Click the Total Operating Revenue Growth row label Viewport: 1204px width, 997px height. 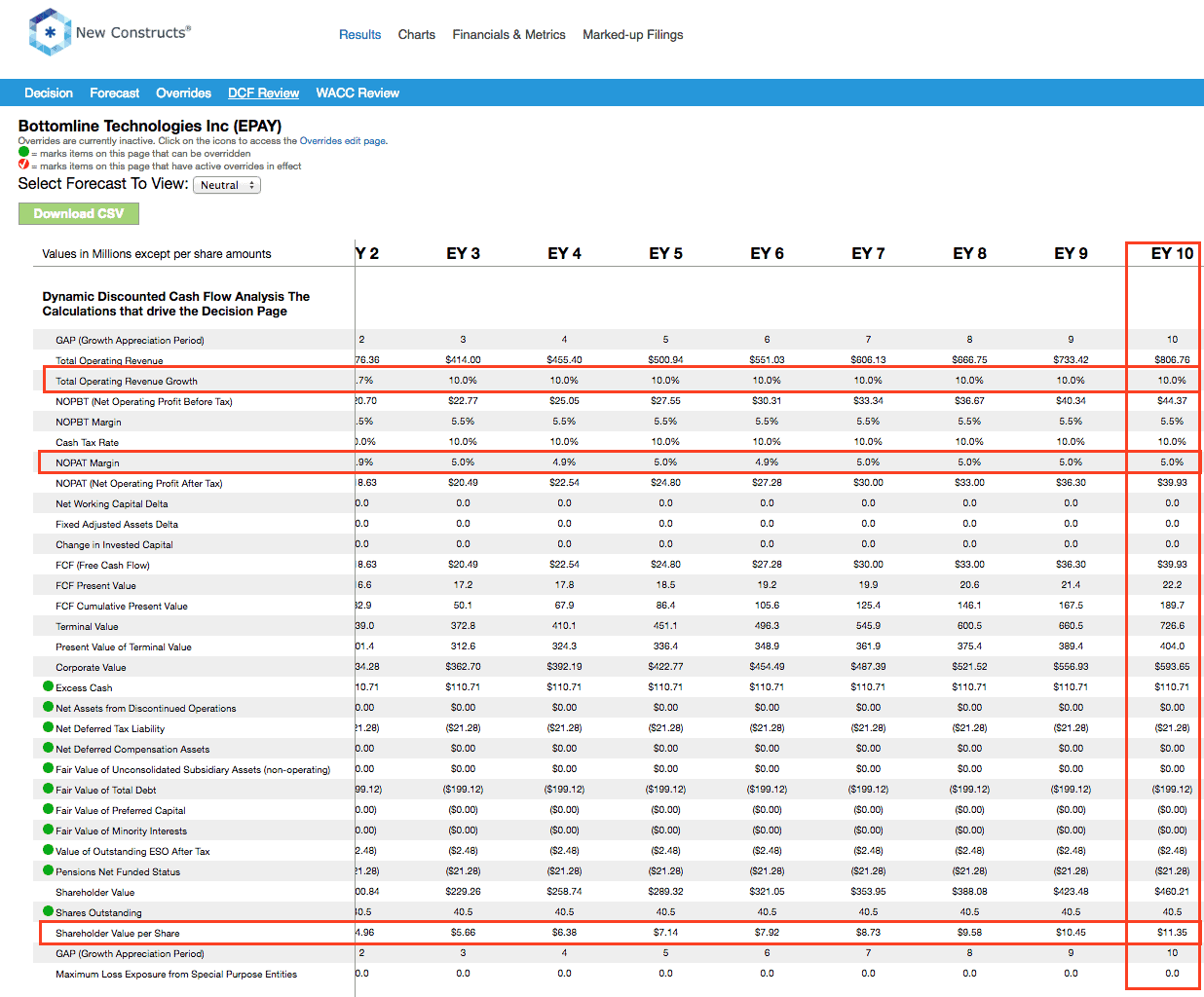click(x=127, y=382)
